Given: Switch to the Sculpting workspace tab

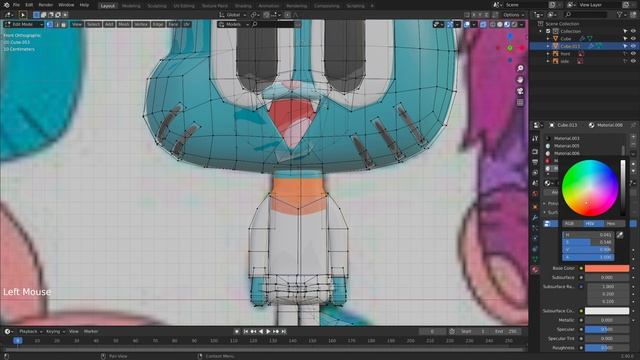Looking at the screenshot, I should [x=157, y=6].
